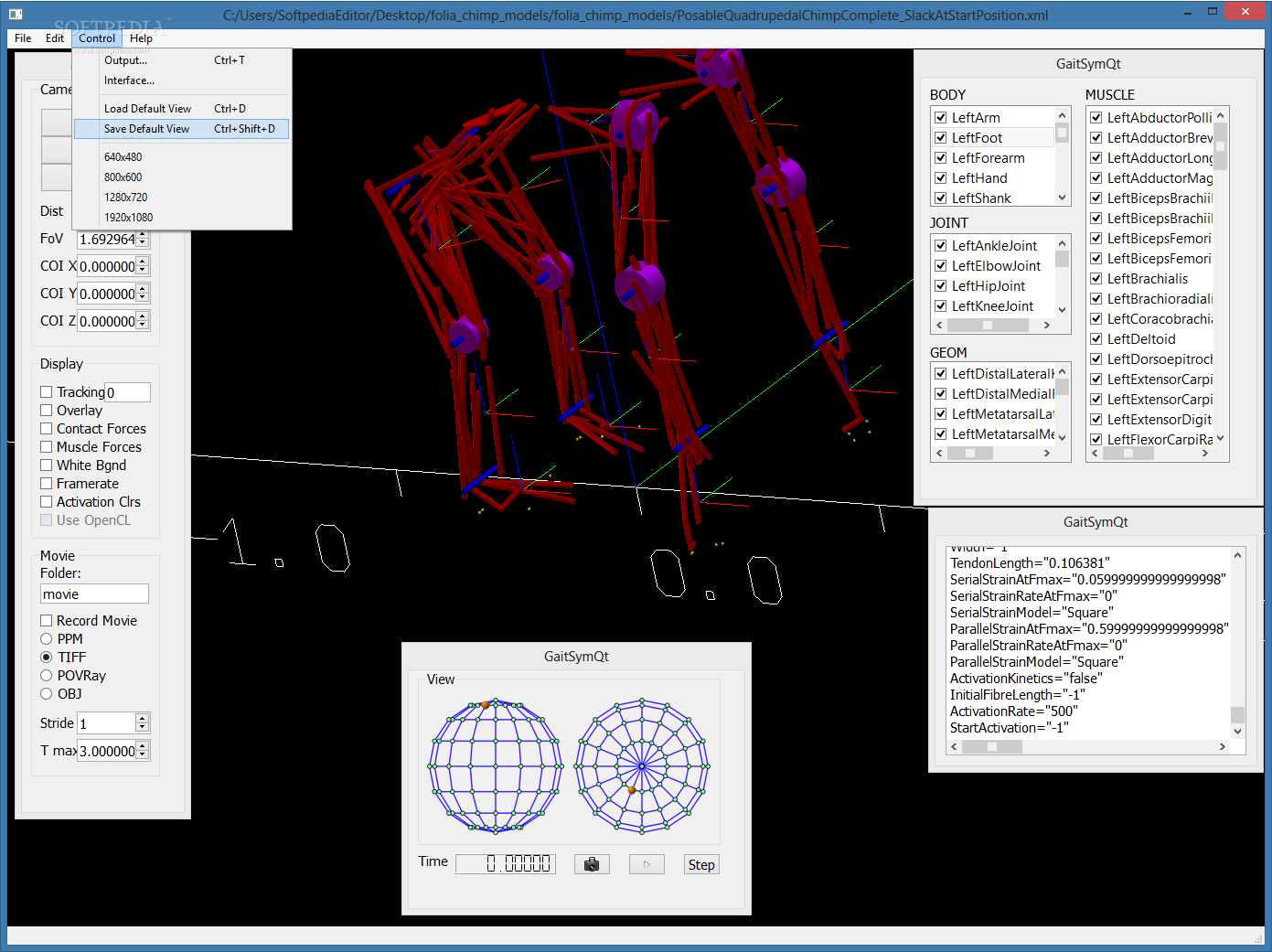Image resolution: width=1272 pixels, height=952 pixels.
Task: Open the Help menu
Action: point(141,38)
